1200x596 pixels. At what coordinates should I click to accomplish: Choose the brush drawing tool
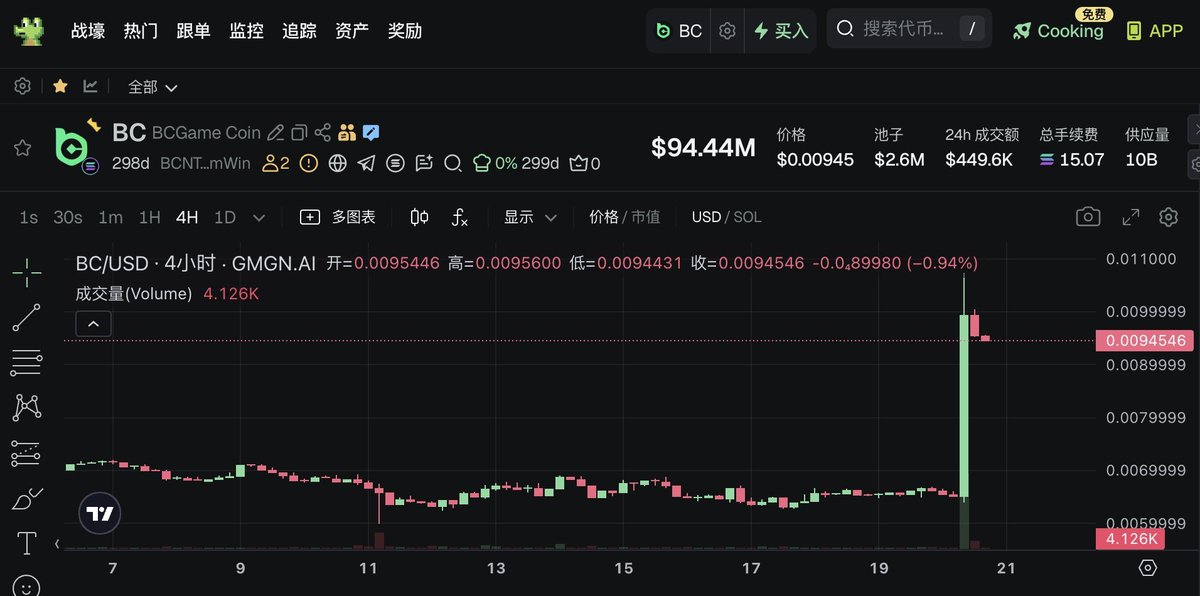click(x=26, y=497)
